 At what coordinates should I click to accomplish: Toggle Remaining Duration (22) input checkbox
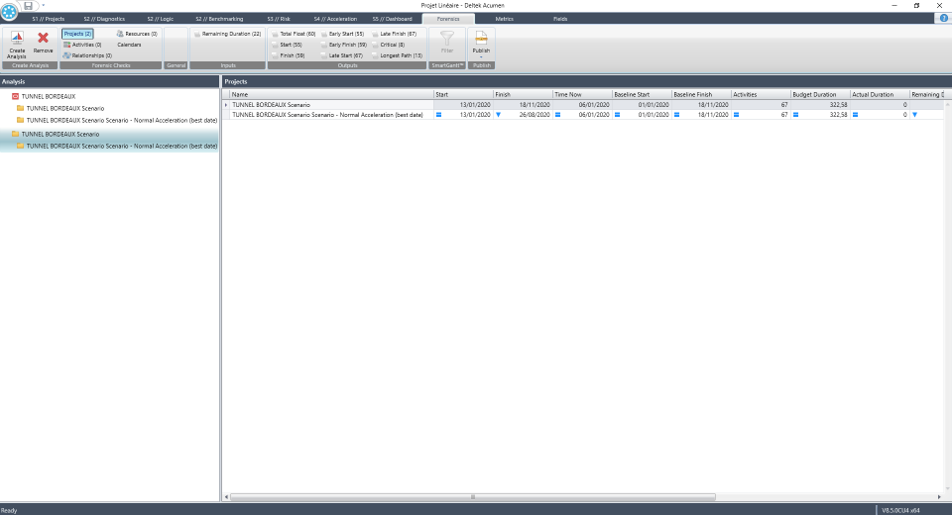tap(197, 35)
